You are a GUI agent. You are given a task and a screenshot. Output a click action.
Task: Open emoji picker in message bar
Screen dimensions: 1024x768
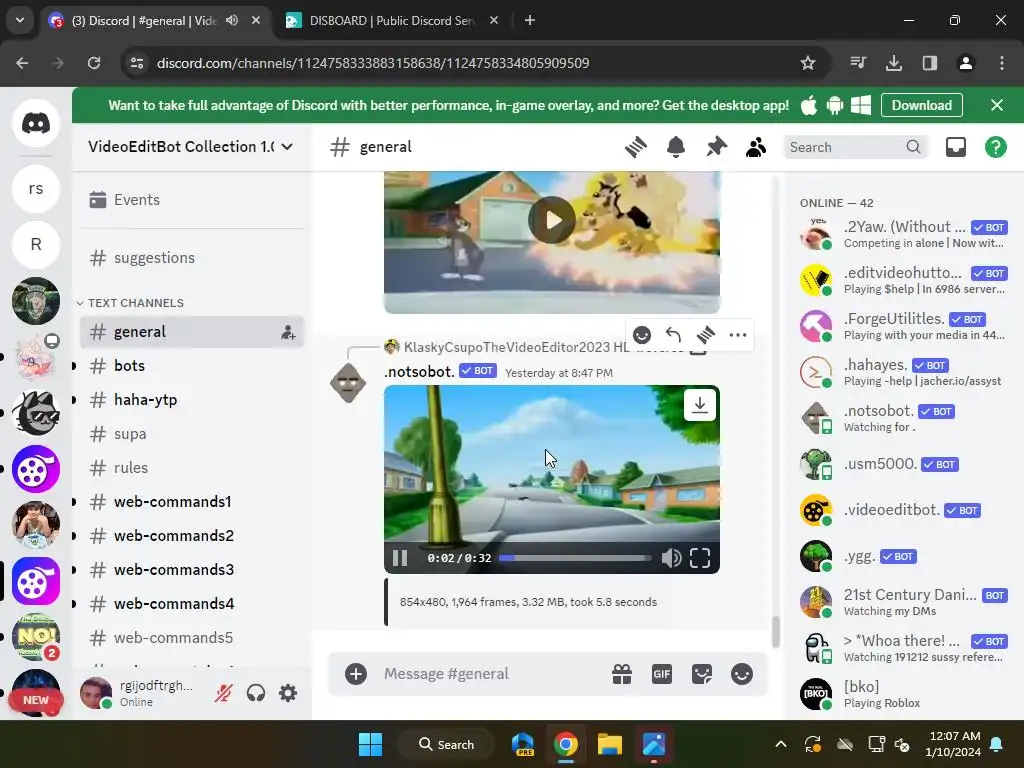coord(742,674)
